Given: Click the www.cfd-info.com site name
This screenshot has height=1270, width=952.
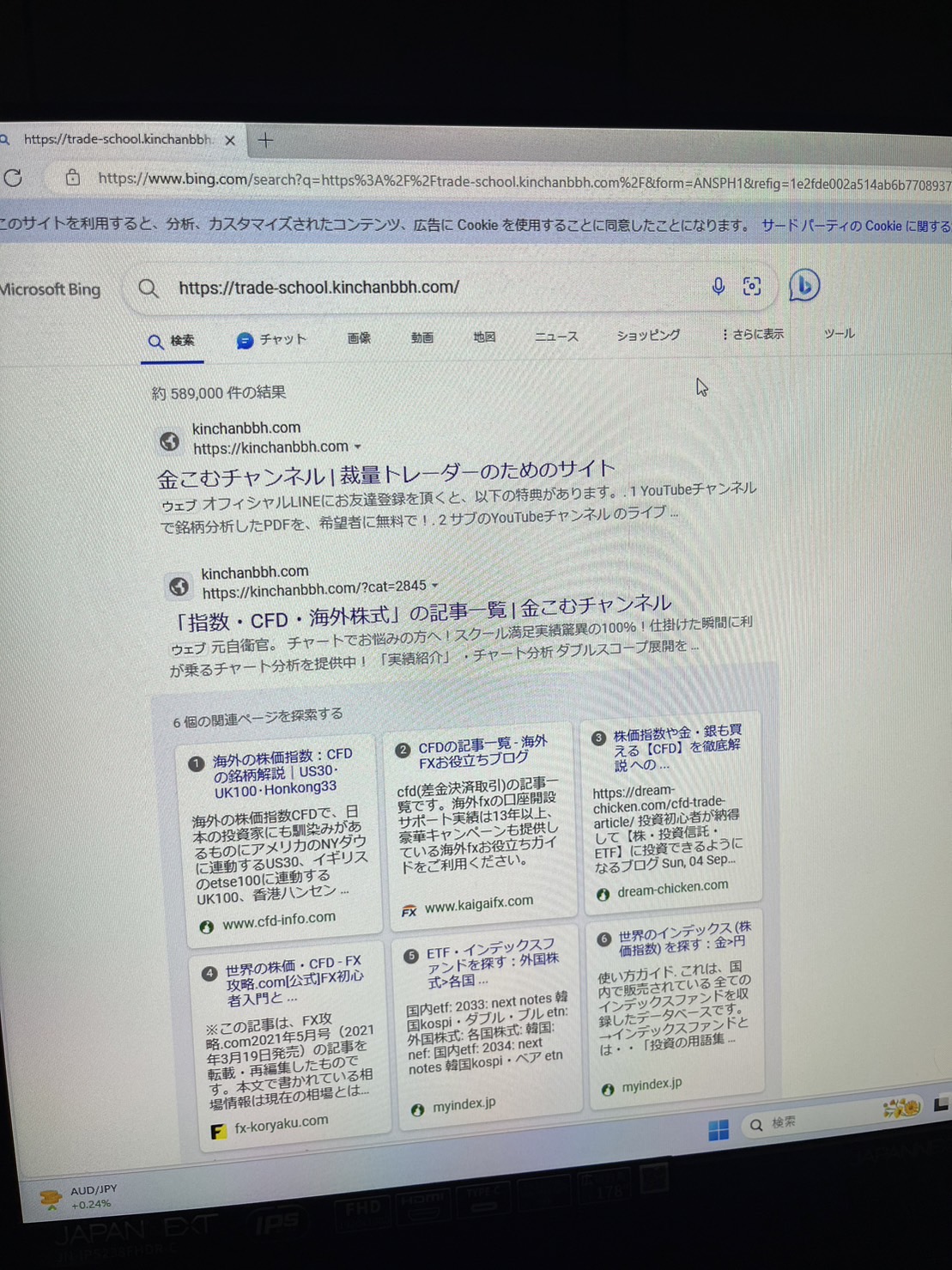Looking at the screenshot, I should tap(279, 921).
